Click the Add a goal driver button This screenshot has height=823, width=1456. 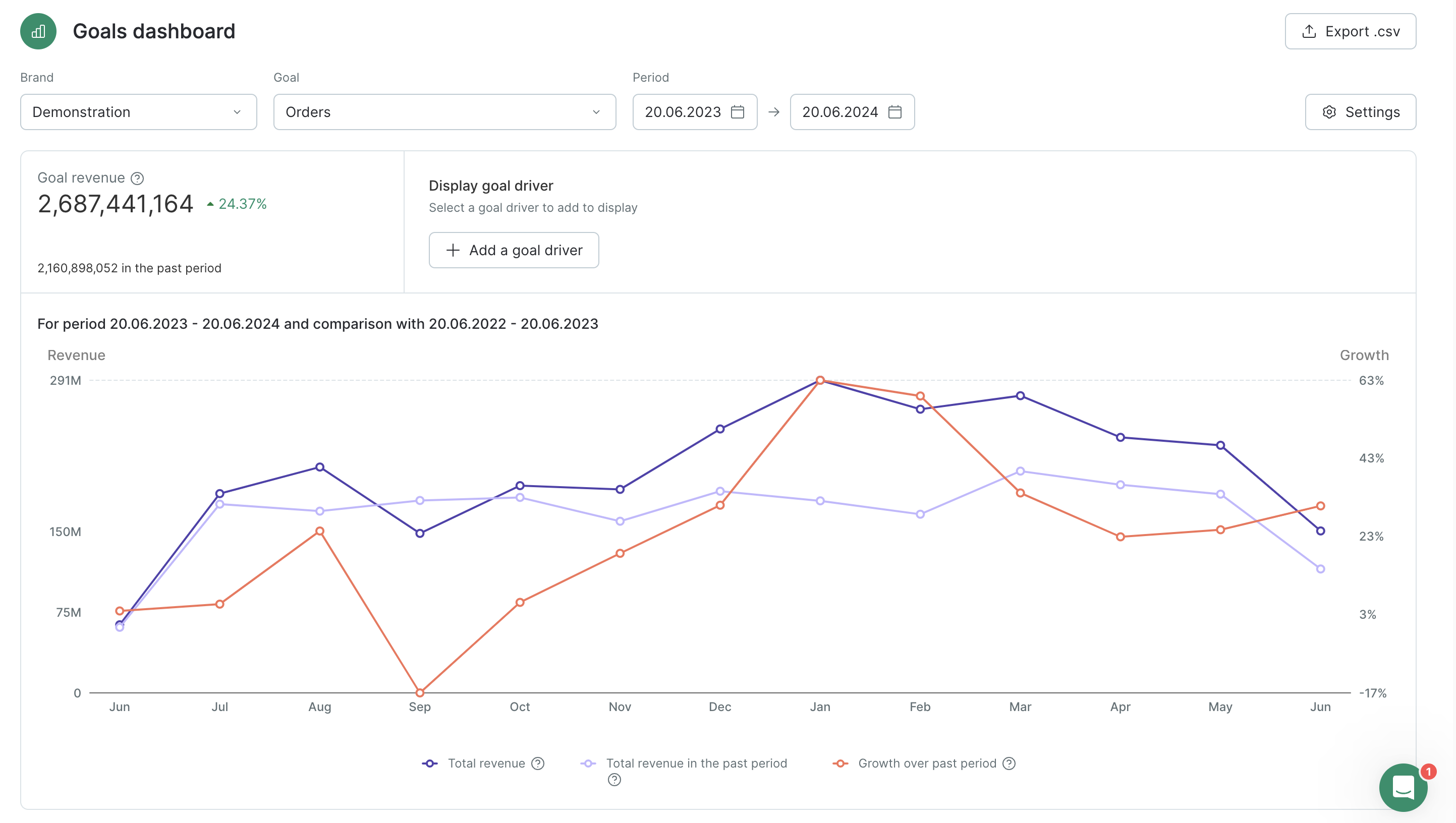click(x=514, y=250)
